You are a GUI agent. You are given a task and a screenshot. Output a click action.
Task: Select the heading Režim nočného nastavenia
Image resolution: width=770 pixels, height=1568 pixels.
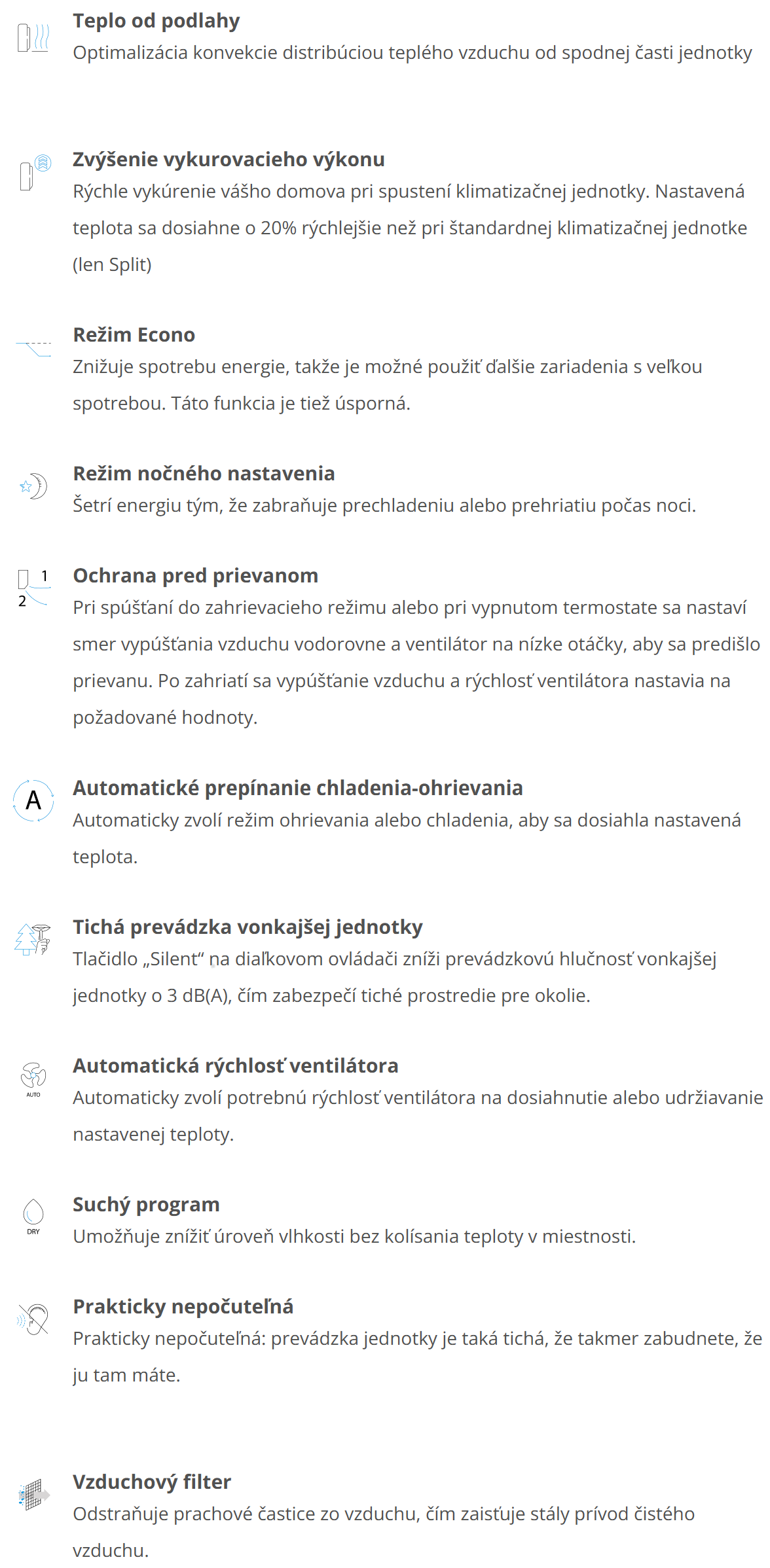tap(204, 473)
